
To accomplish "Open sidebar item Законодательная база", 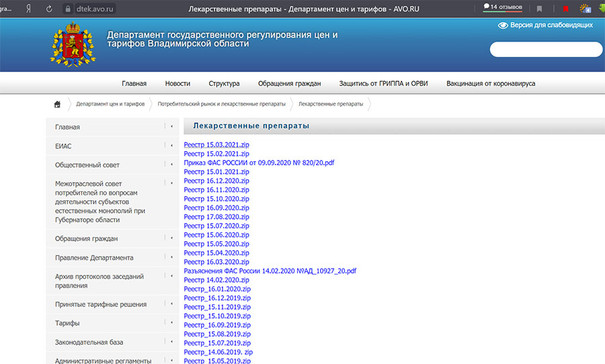I will click(89, 342).
